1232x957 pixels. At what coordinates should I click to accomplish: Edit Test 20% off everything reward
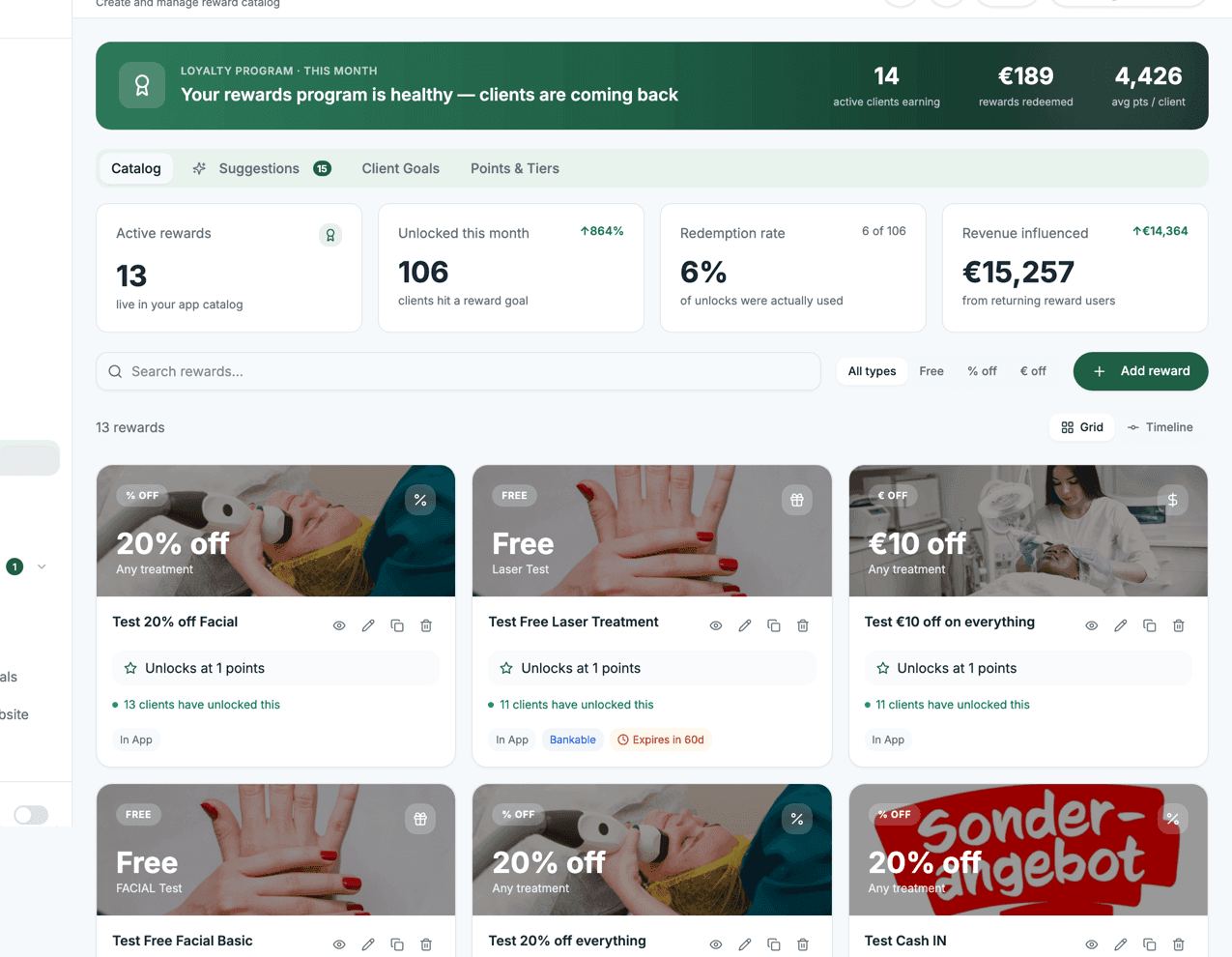745,944
